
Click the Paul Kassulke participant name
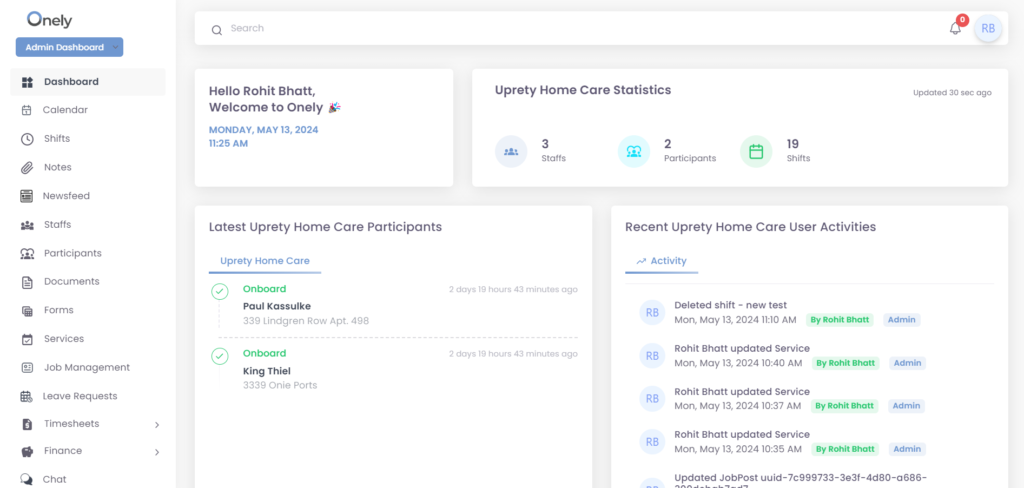coord(279,306)
